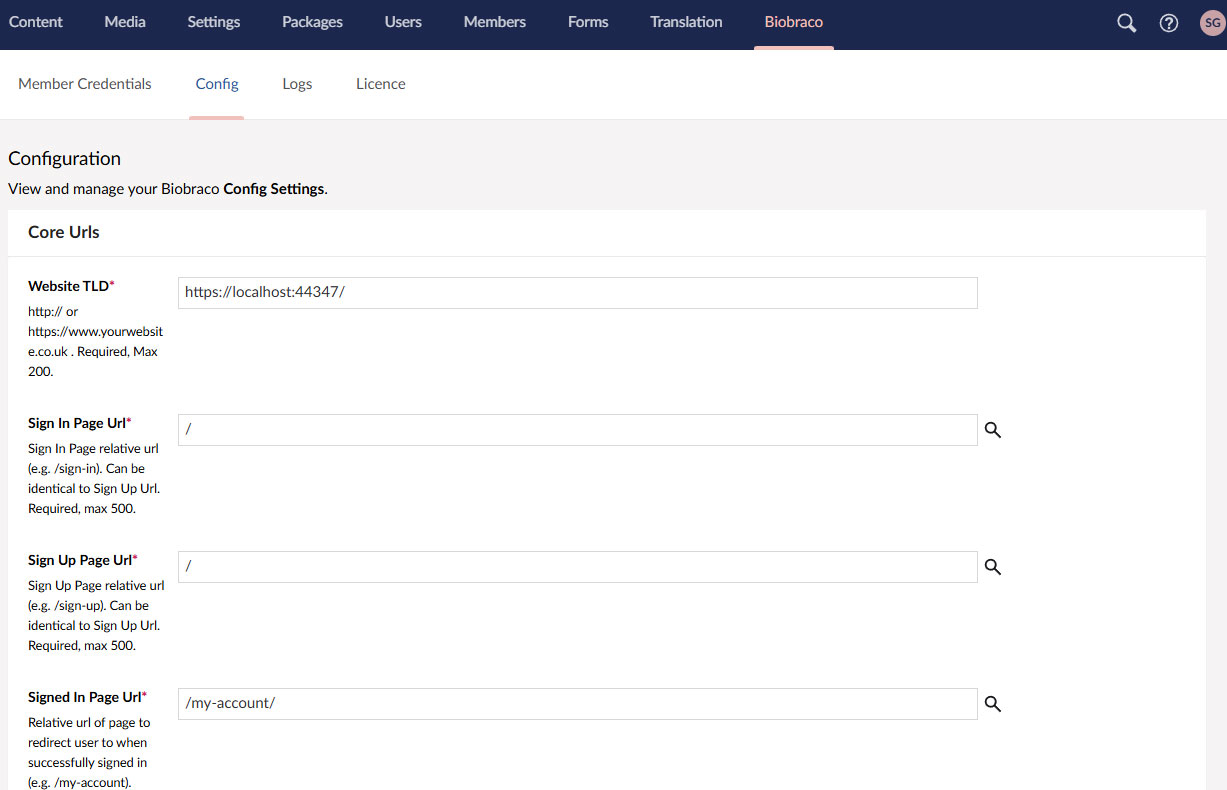Screen dimensions: 1227x790
Task: Switch to the Licence tab
Action: [x=381, y=84]
